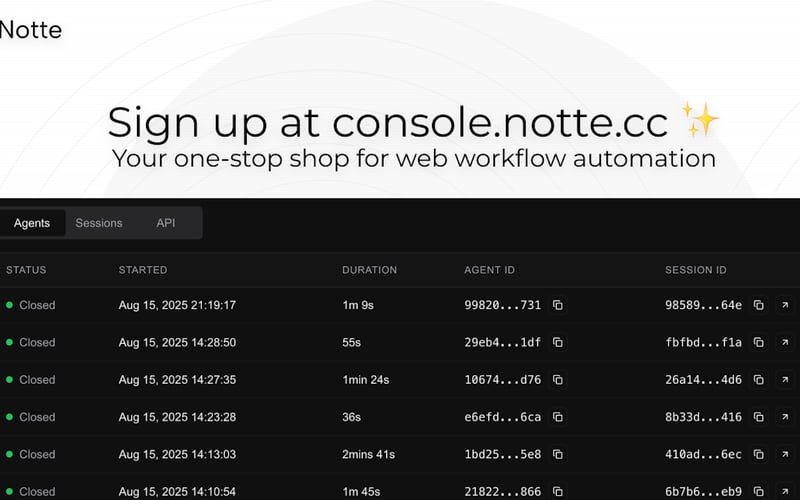800x500 pixels.
Task: Click the Notte logo text
Action: click(30, 30)
